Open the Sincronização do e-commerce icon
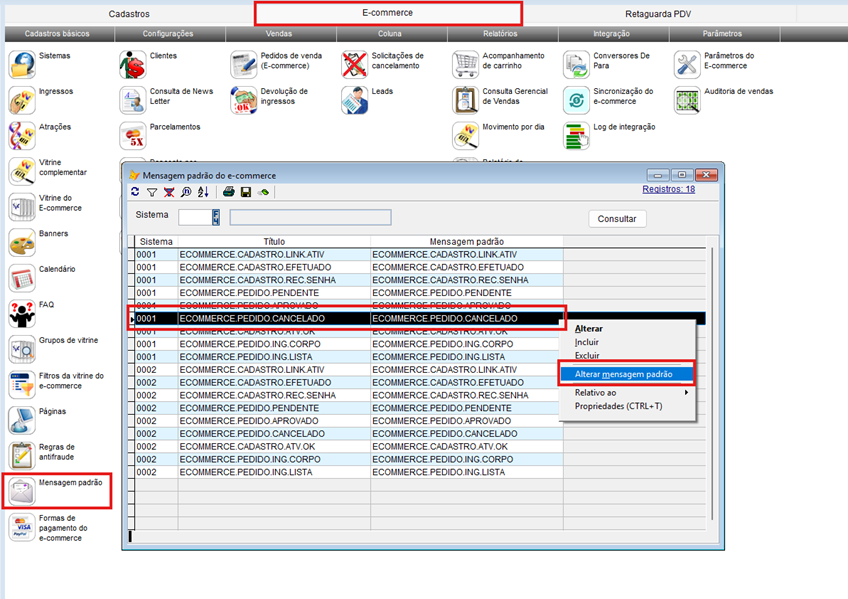 click(x=576, y=101)
